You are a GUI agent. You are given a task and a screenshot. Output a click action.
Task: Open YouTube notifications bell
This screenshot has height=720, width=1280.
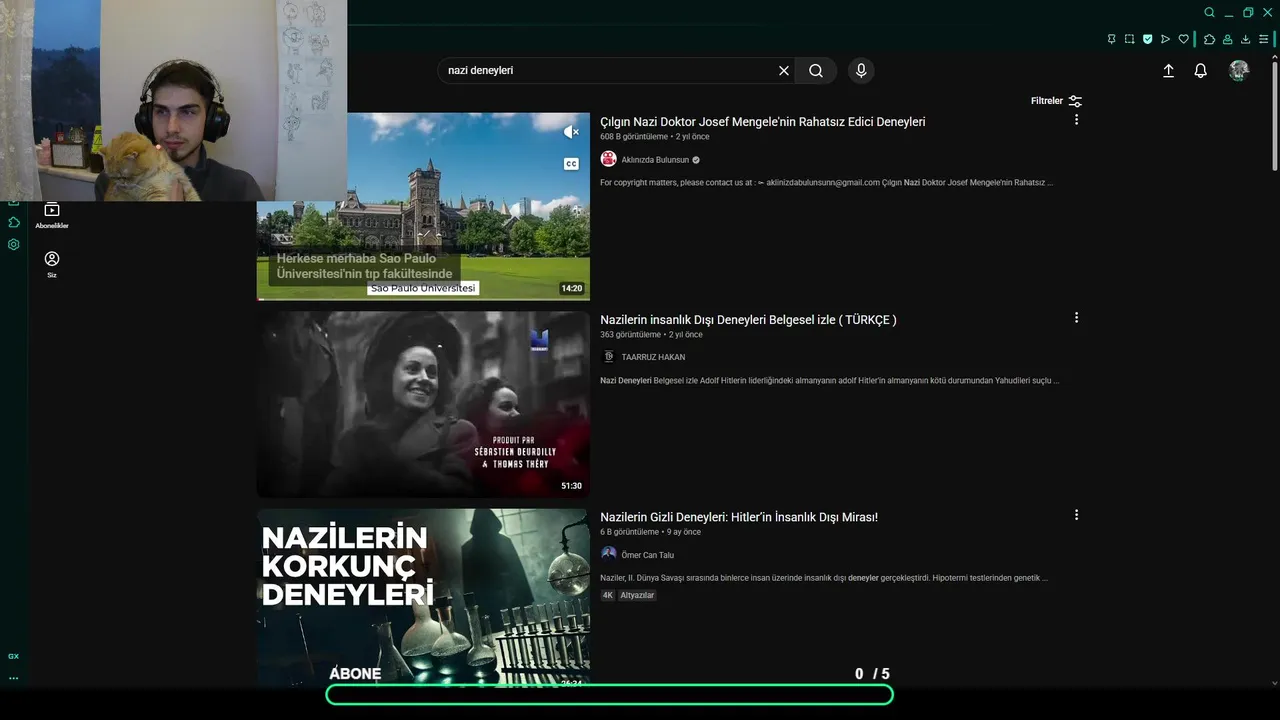tap(1201, 71)
